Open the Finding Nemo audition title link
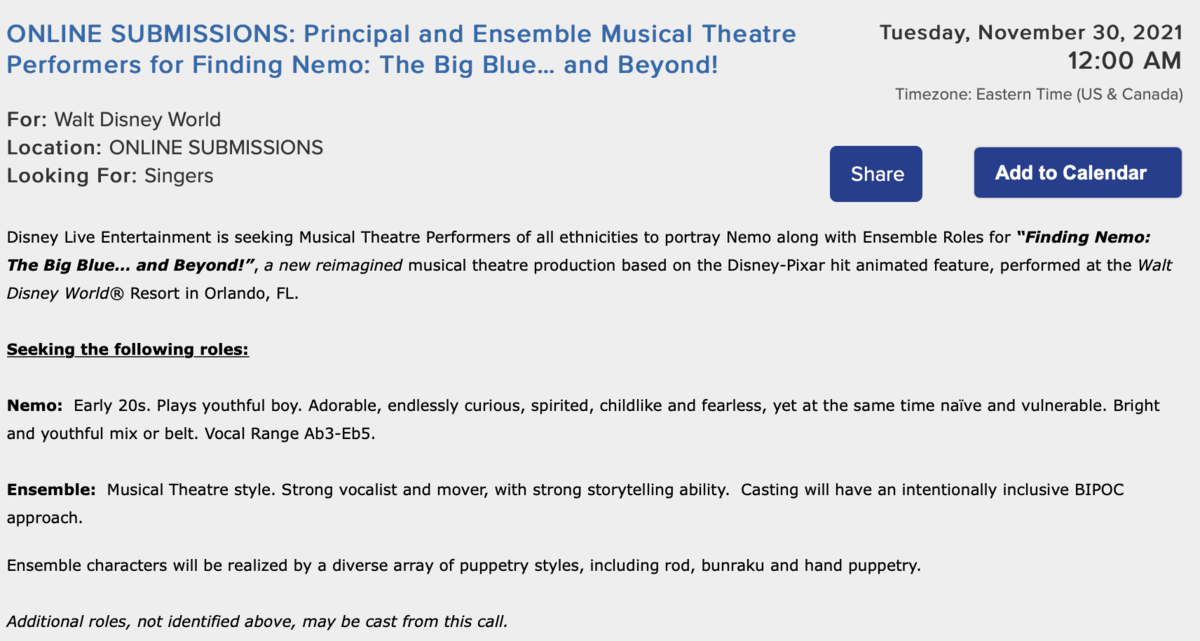 pos(401,50)
